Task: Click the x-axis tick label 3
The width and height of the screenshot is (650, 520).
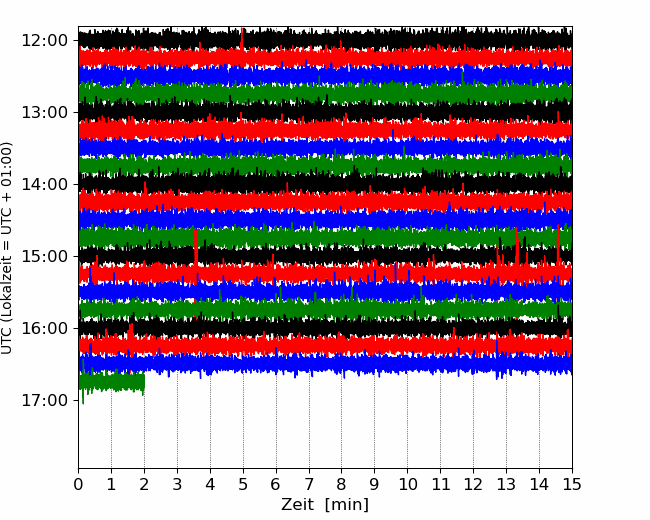Action: (177, 484)
